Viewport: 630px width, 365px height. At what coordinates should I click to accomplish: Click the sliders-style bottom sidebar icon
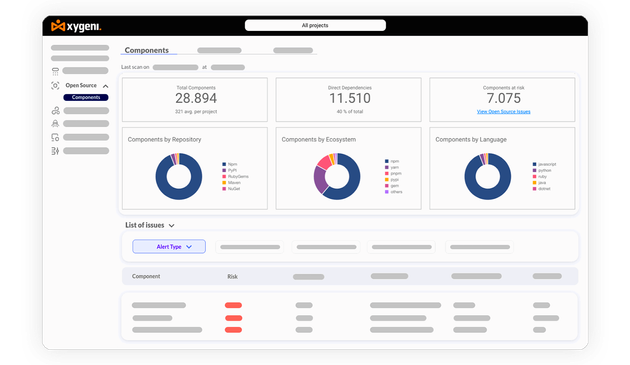55,151
